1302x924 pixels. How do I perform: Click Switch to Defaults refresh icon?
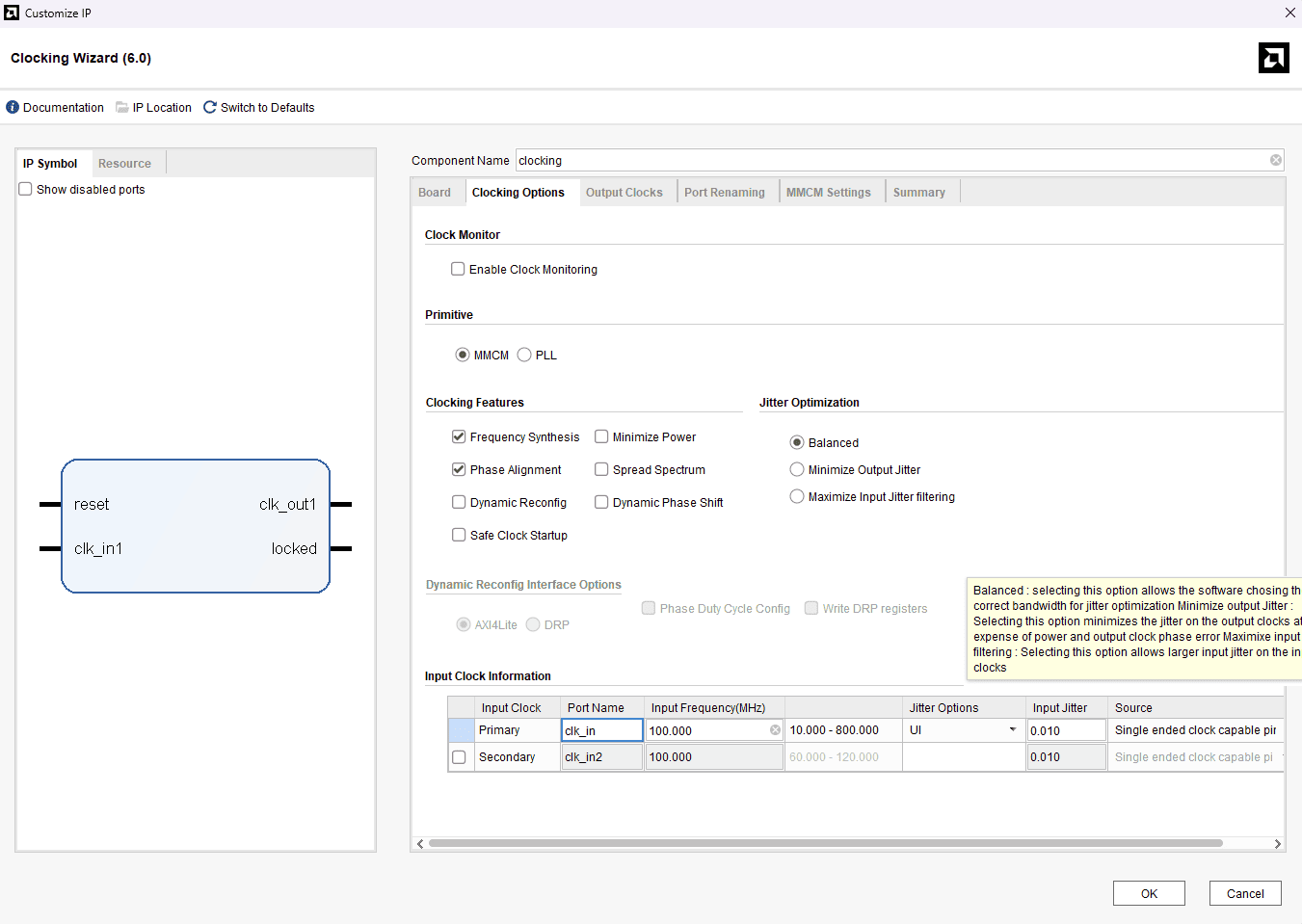(x=210, y=108)
